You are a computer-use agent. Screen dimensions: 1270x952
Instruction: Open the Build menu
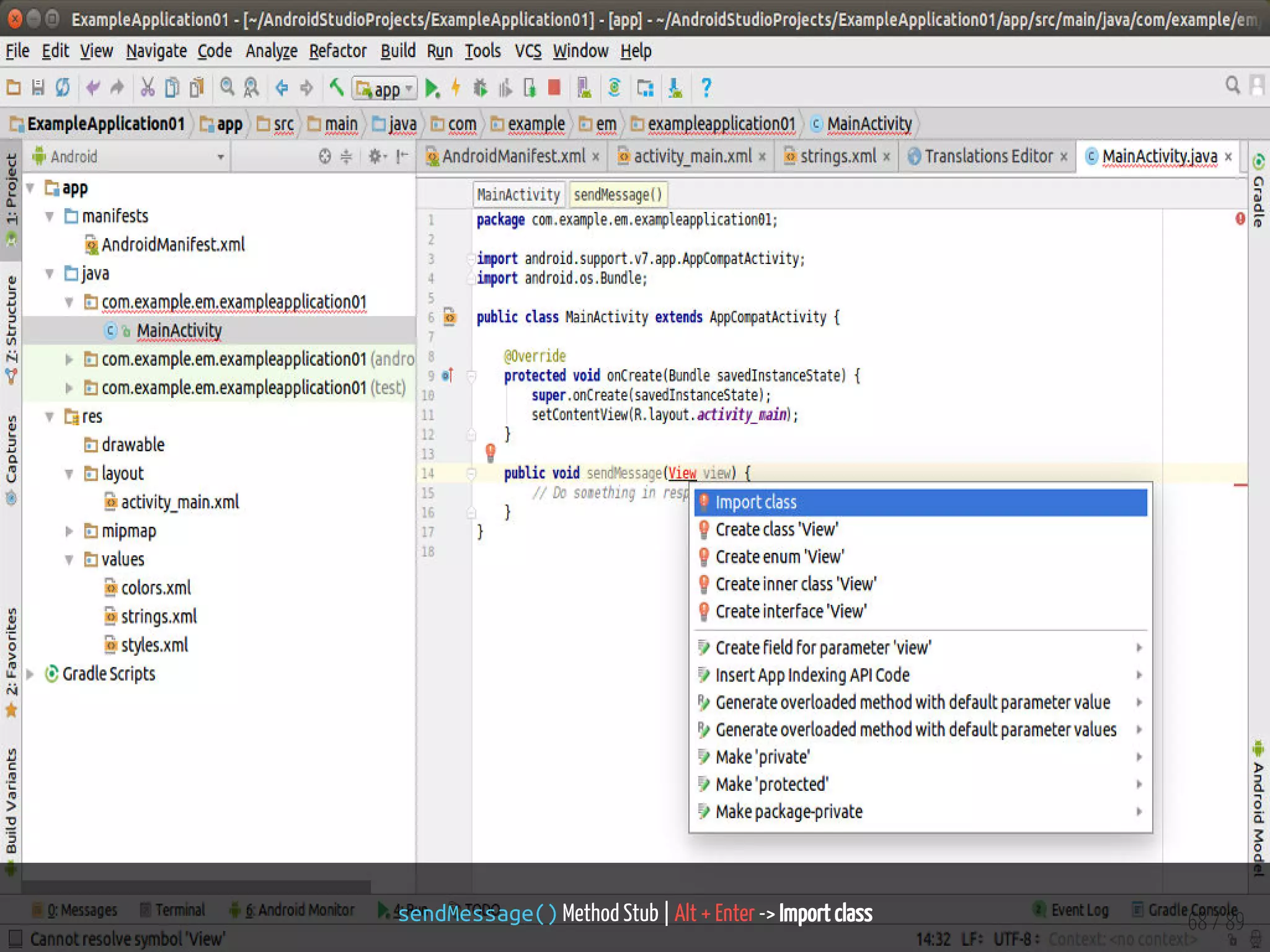click(398, 51)
